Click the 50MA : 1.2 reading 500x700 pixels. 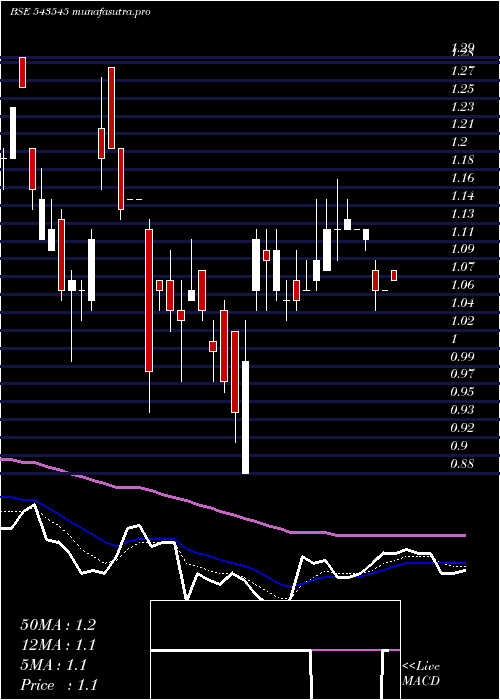(58, 625)
